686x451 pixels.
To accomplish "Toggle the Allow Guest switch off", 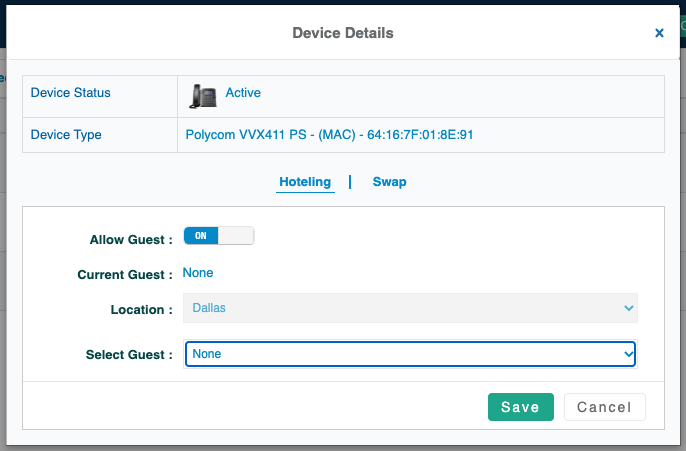I will pyautogui.click(x=219, y=236).
